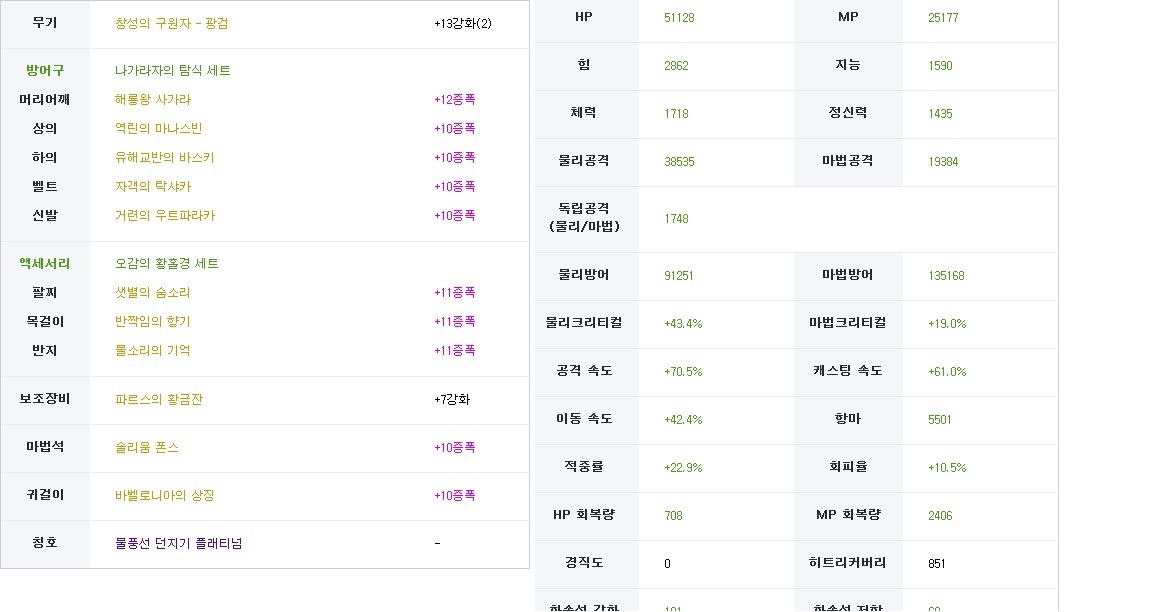Select the earring 바벨로니아의 상징
This screenshot has width=1167, height=612.
point(164,495)
